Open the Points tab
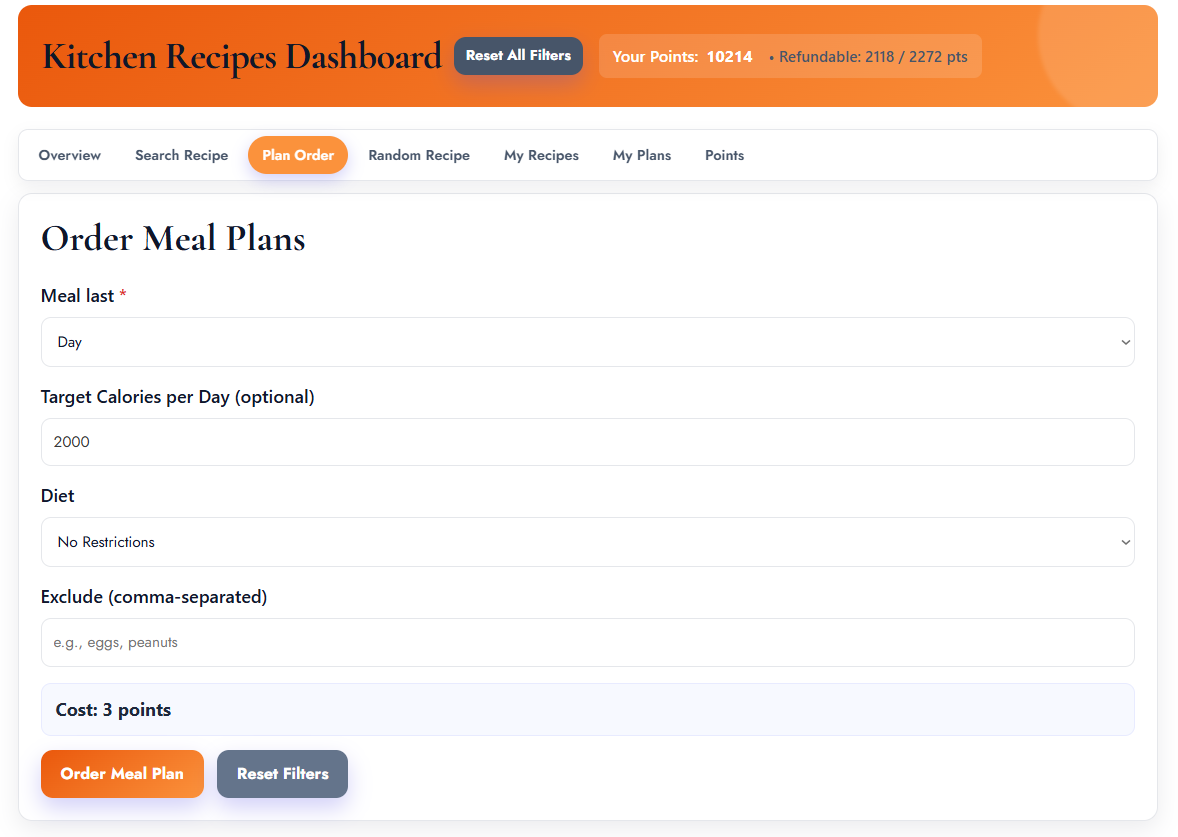1178x837 pixels. 724,155
